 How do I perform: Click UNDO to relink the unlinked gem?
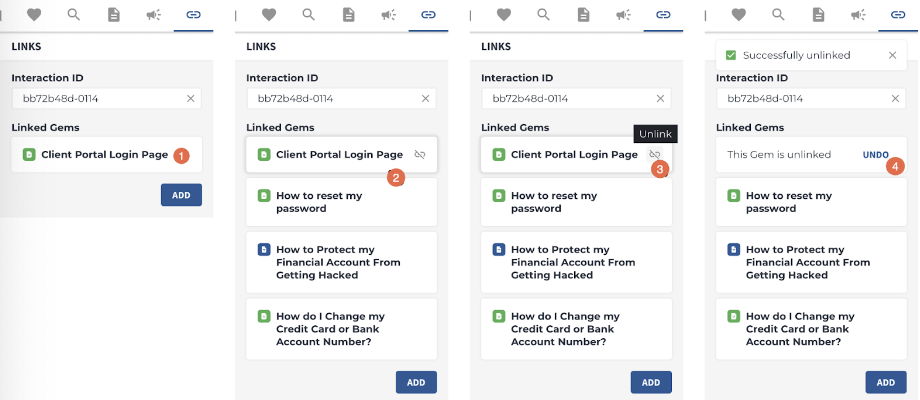point(875,155)
